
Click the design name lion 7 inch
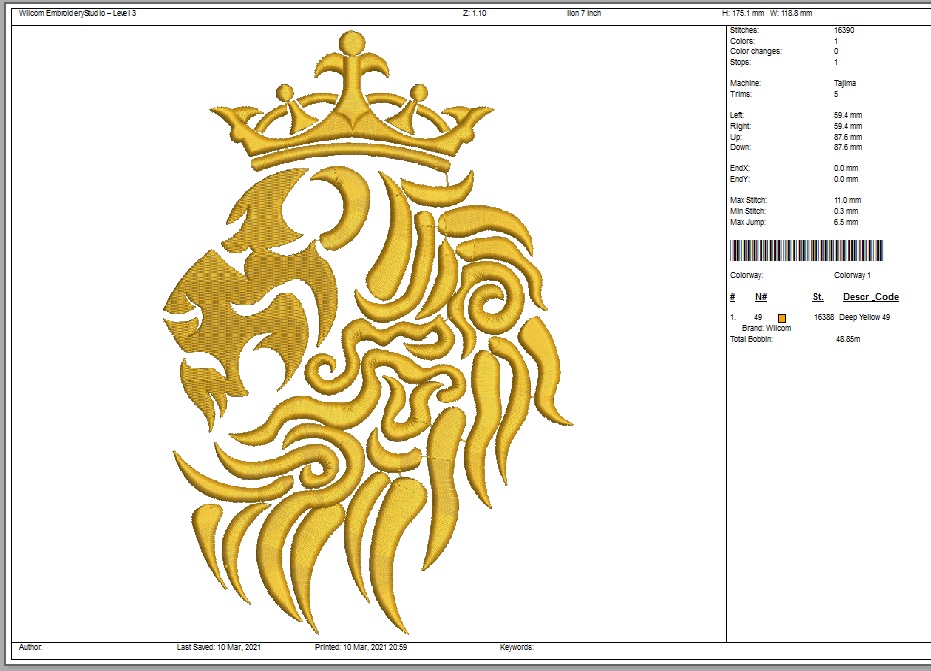(x=585, y=13)
